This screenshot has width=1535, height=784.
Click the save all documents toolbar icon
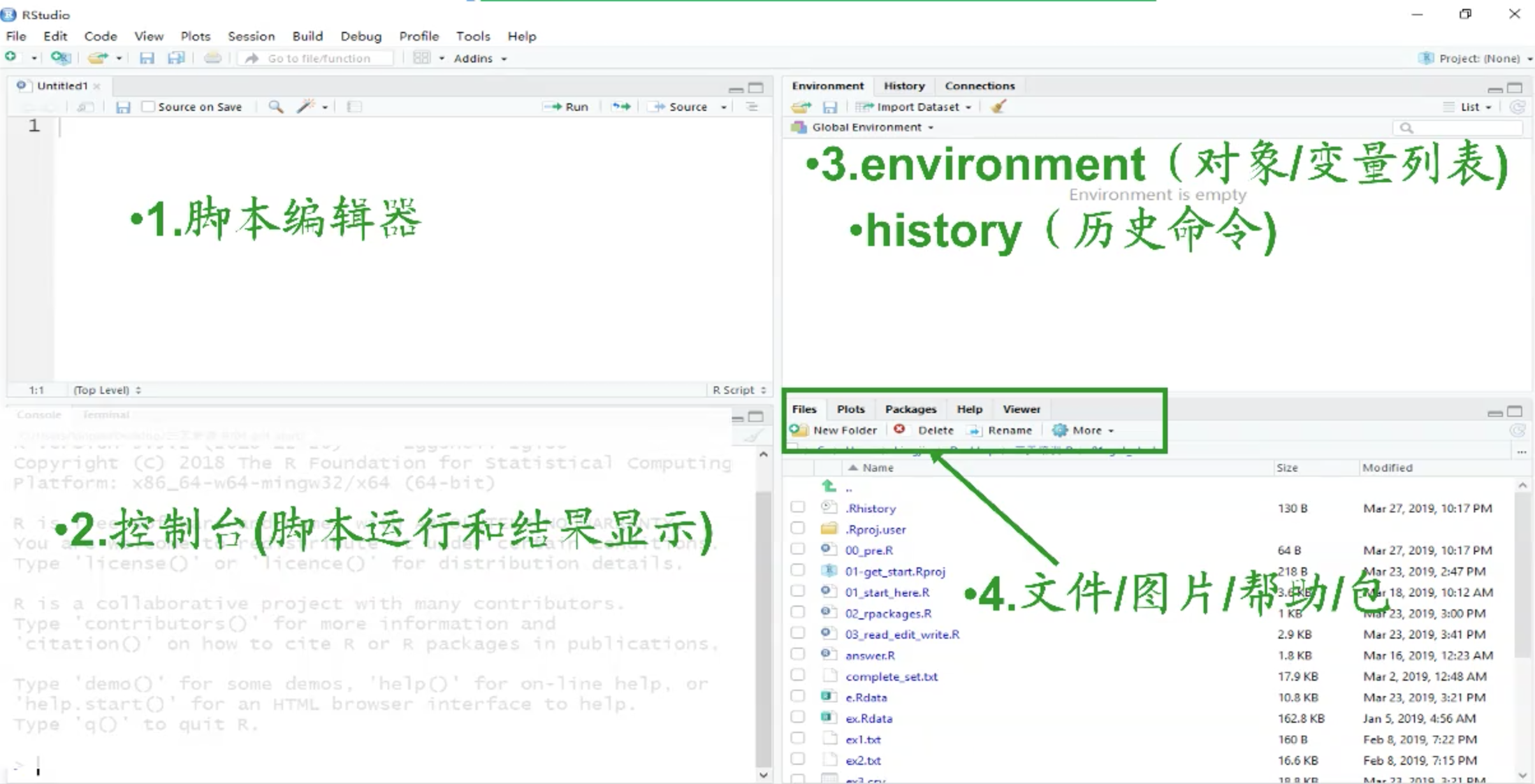176,58
